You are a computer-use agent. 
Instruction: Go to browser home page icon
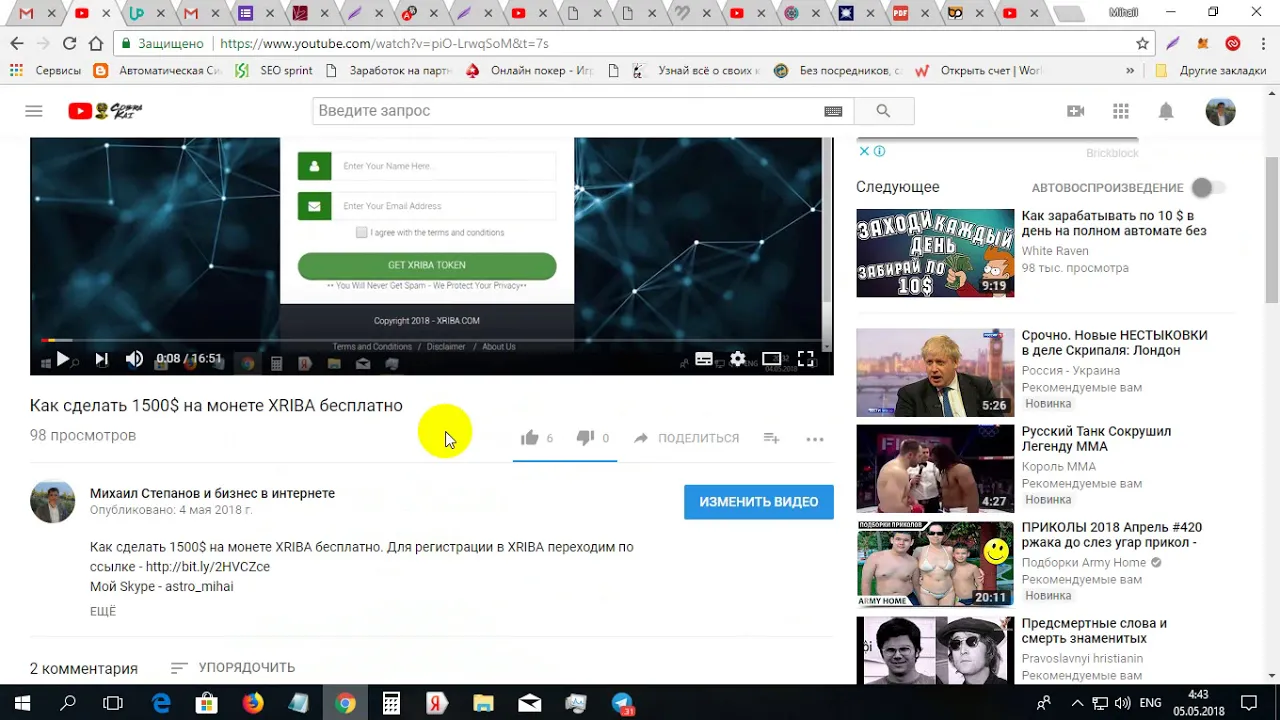(x=96, y=44)
